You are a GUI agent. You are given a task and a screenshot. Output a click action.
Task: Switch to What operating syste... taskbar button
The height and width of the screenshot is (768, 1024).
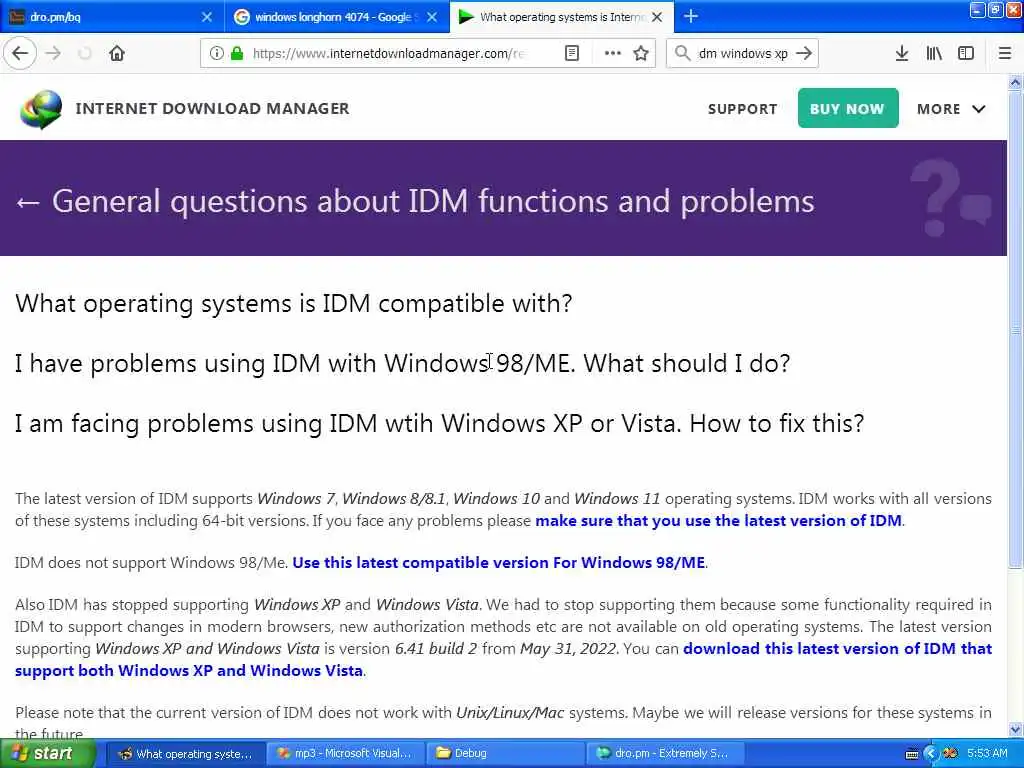tap(186, 754)
